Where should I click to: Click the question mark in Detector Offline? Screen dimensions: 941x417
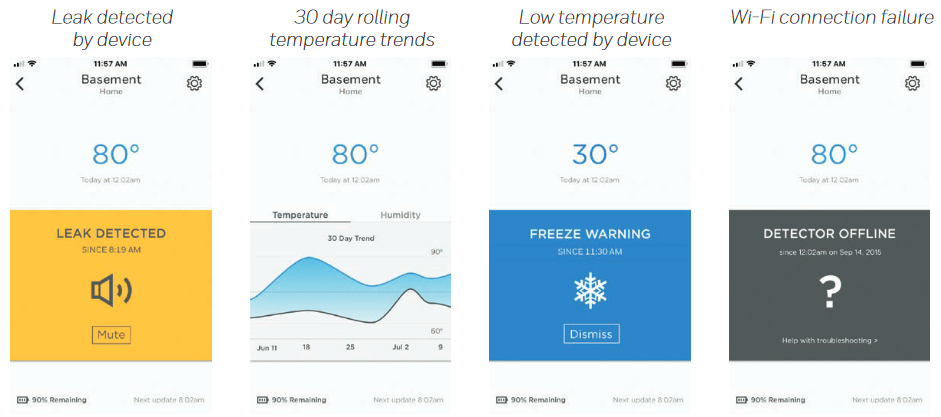(x=829, y=294)
